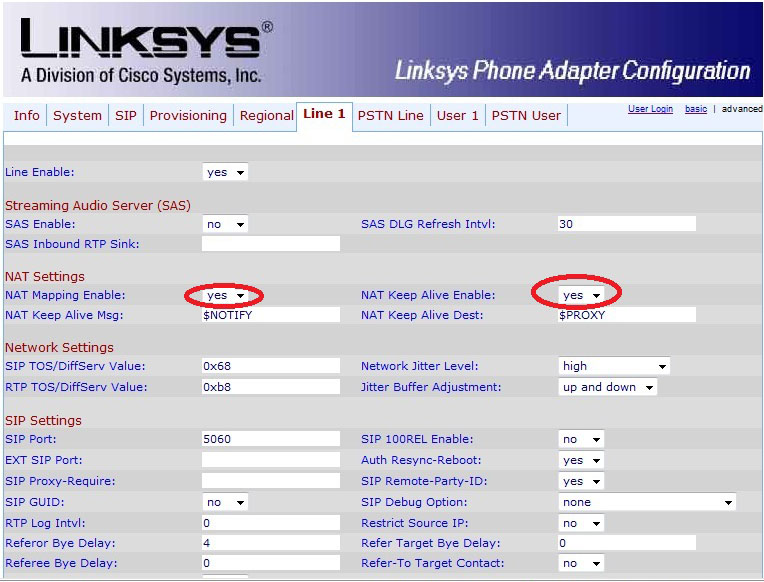Open Restrict Source IP dropdown
Viewport: 764px width, 582px height.
tap(581, 523)
